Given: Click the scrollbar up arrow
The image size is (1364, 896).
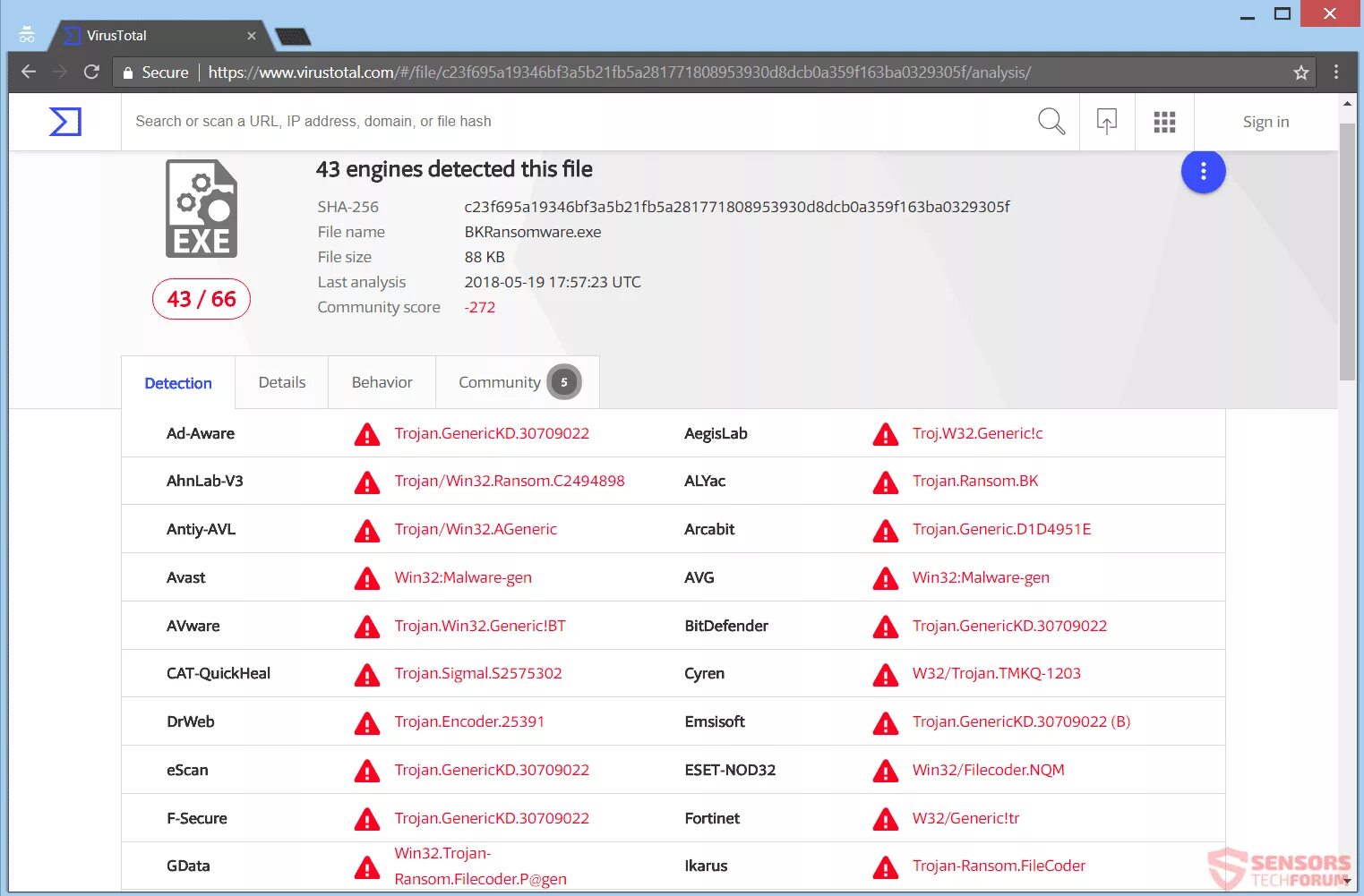Looking at the screenshot, I should coord(1347,104).
